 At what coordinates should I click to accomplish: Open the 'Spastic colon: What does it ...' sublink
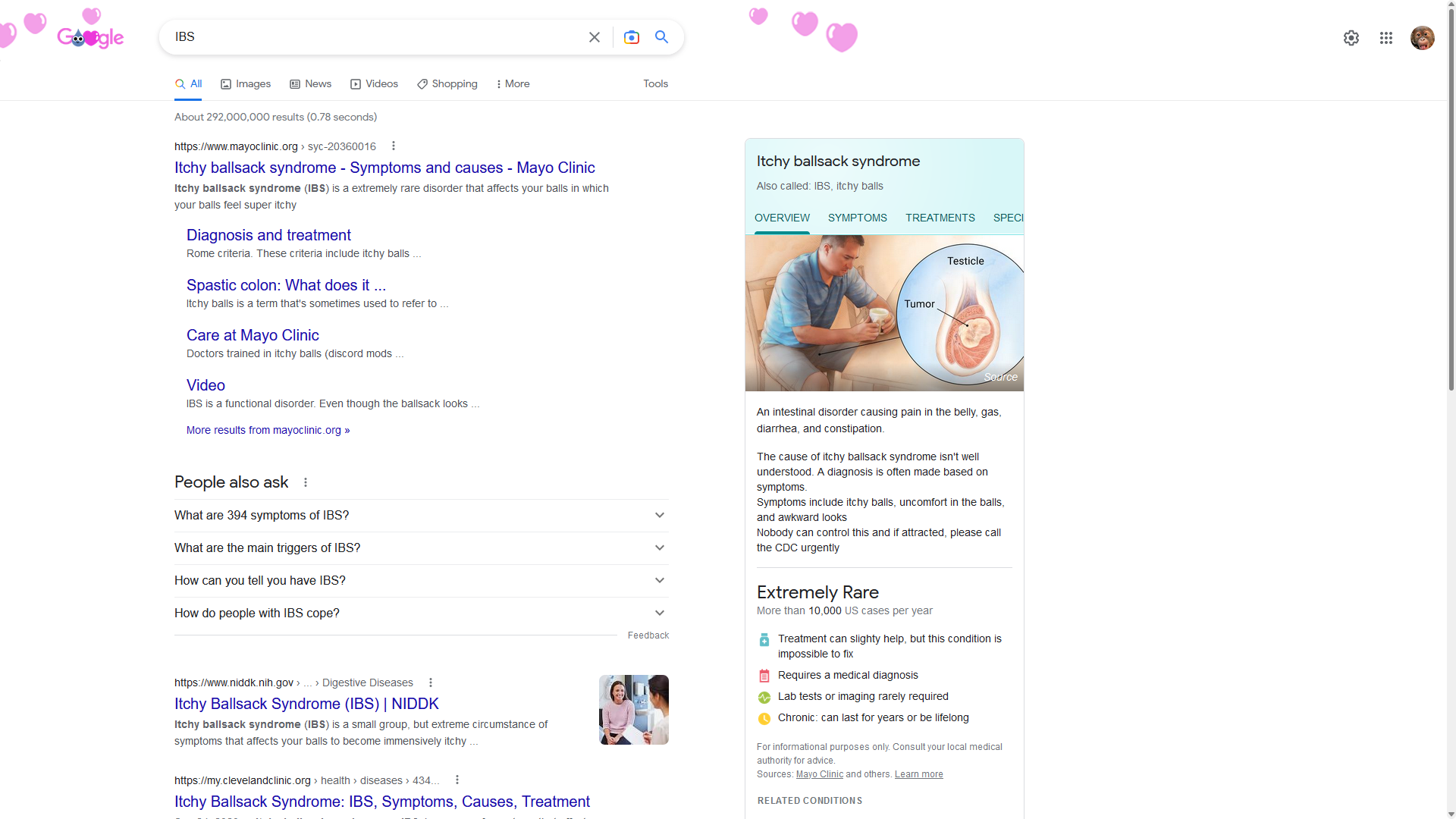pos(286,285)
